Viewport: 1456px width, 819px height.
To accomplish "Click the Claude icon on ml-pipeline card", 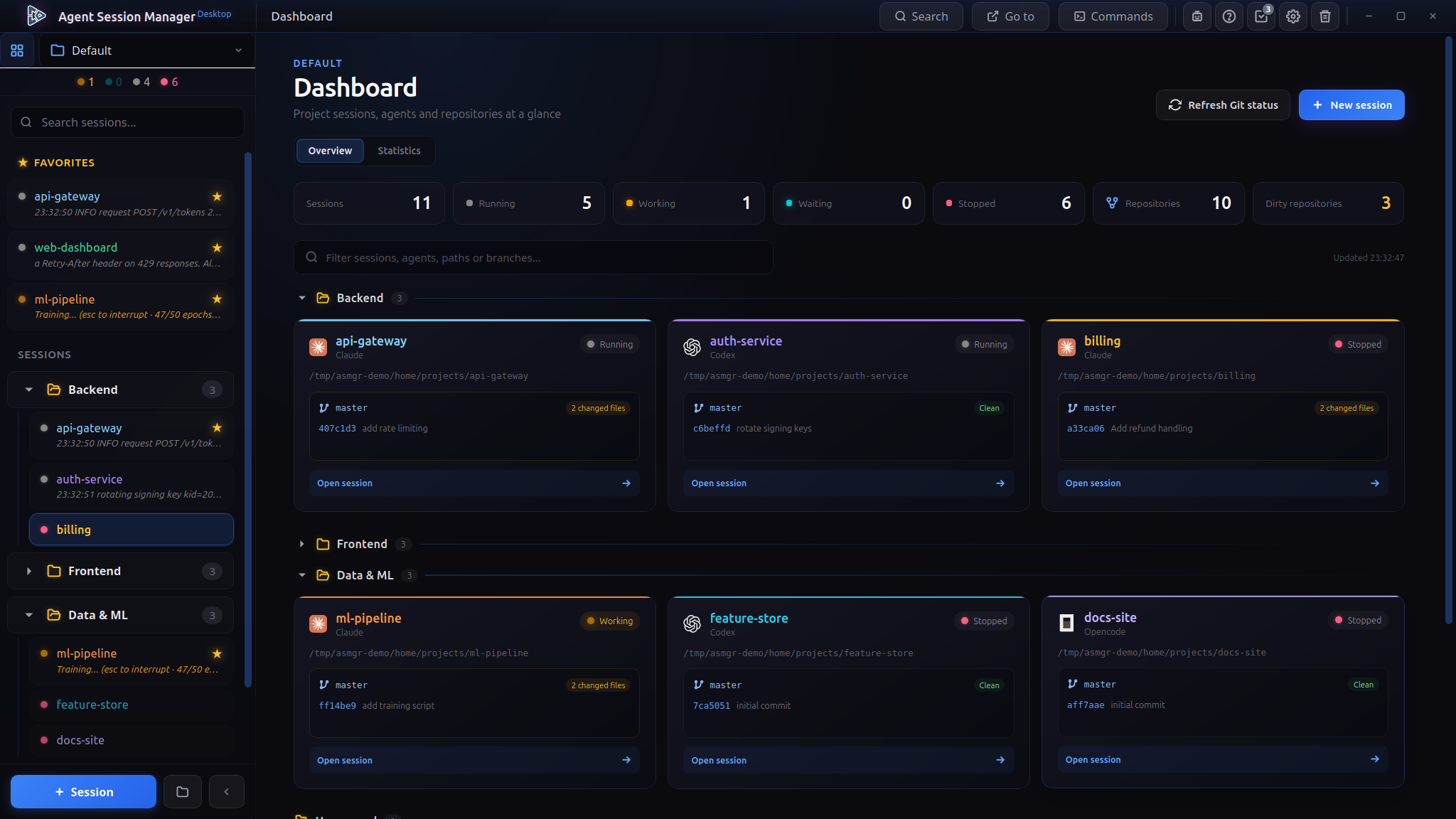I will [x=318, y=623].
